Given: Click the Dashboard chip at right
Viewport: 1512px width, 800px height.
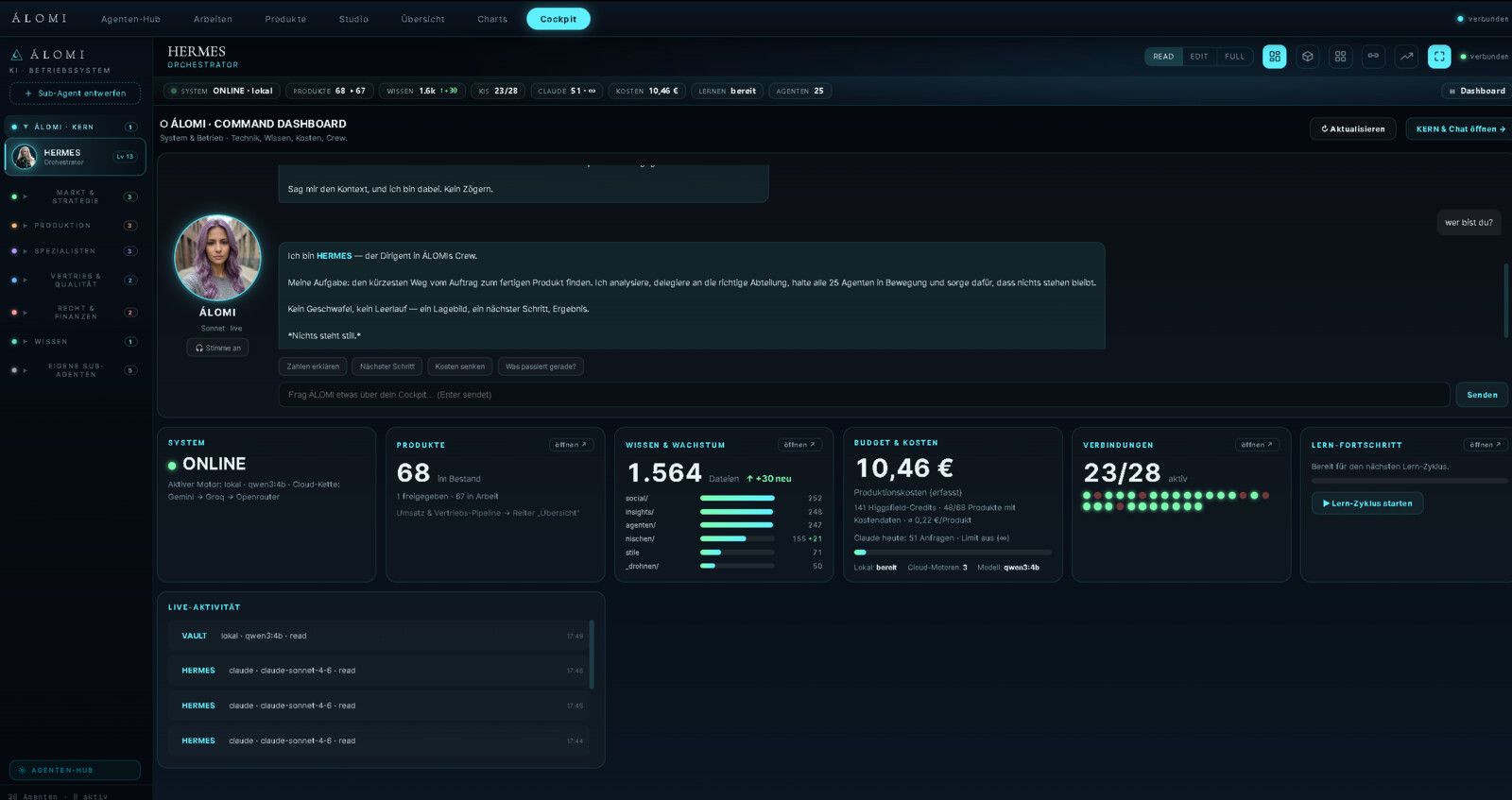Looking at the screenshot, I should [1477, 92].
